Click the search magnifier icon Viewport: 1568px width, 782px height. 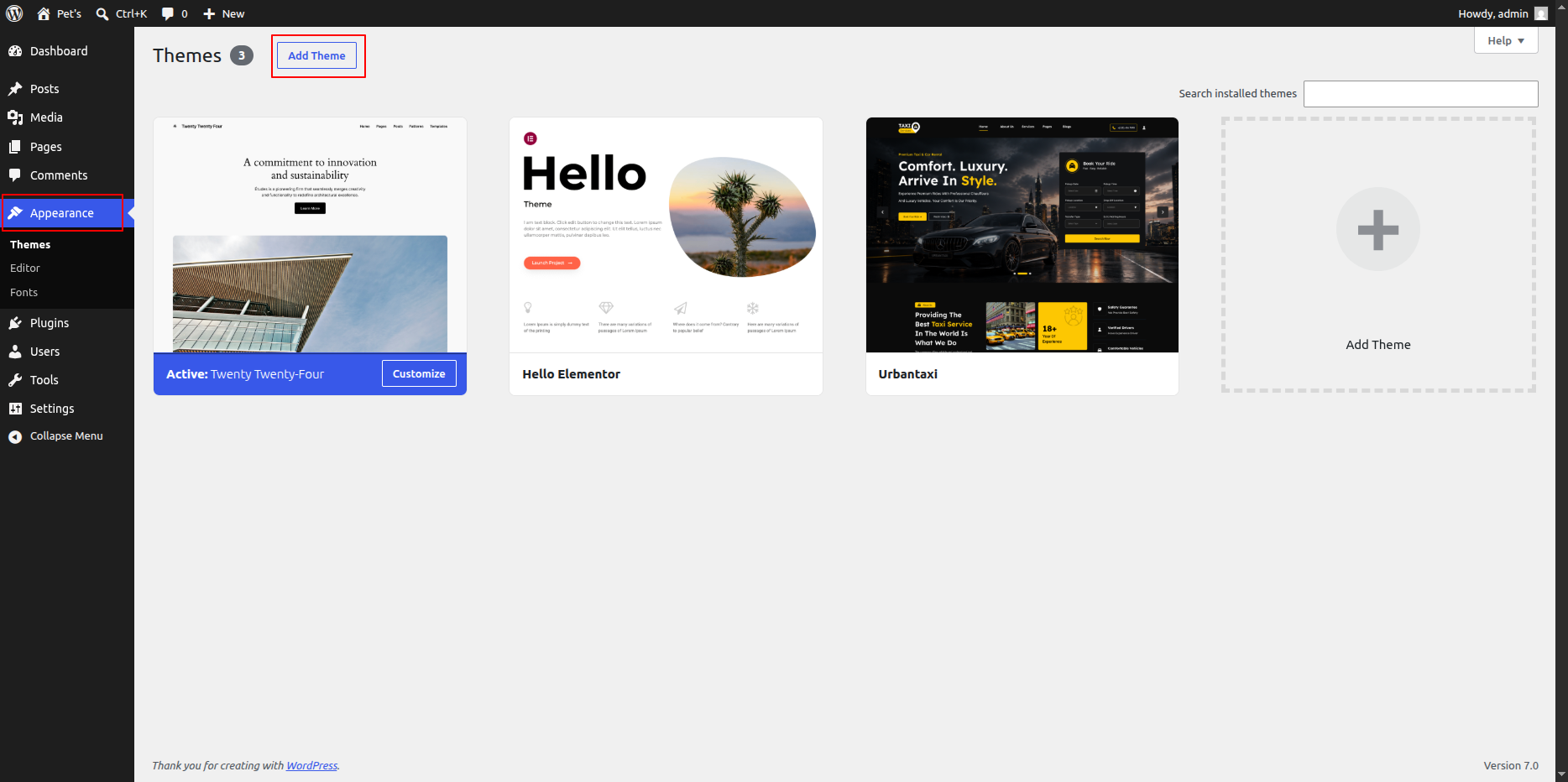tap(102, 13)
